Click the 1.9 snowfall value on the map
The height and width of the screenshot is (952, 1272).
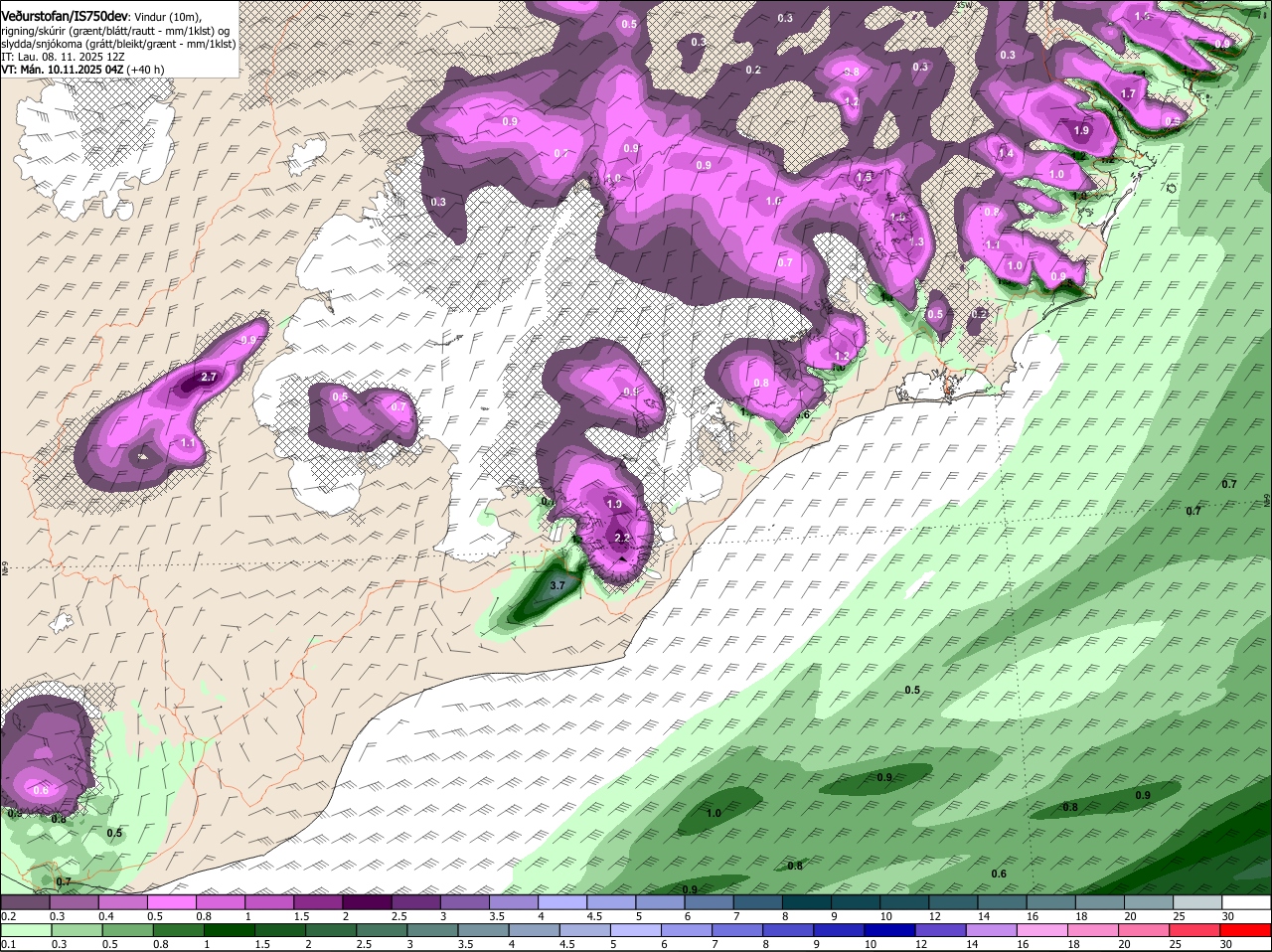(x=1081, y=131)
